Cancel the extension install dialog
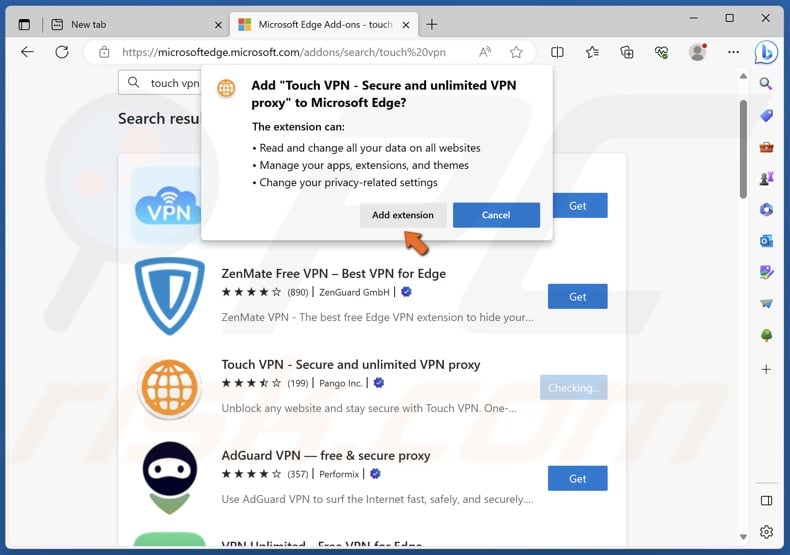The image size is (790, 555). [496, 215]
